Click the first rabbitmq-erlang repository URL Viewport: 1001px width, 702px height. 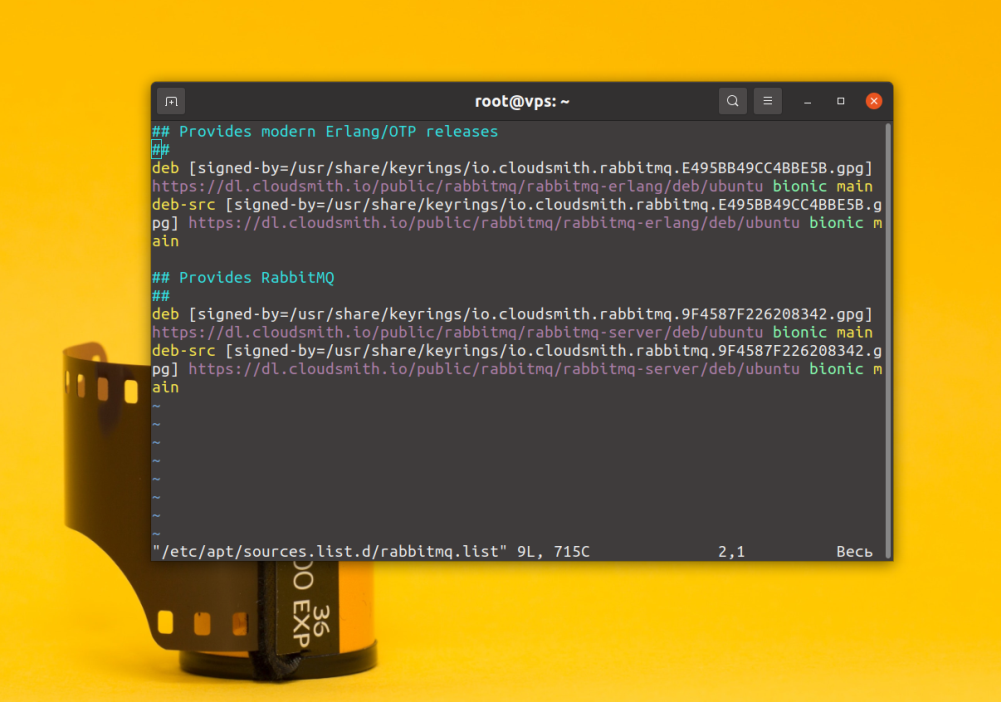pos(457,186)
